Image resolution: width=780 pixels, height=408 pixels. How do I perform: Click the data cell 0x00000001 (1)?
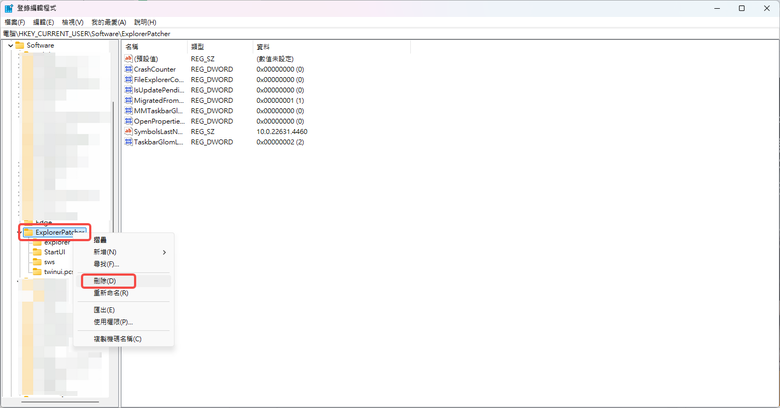[280, 101]
